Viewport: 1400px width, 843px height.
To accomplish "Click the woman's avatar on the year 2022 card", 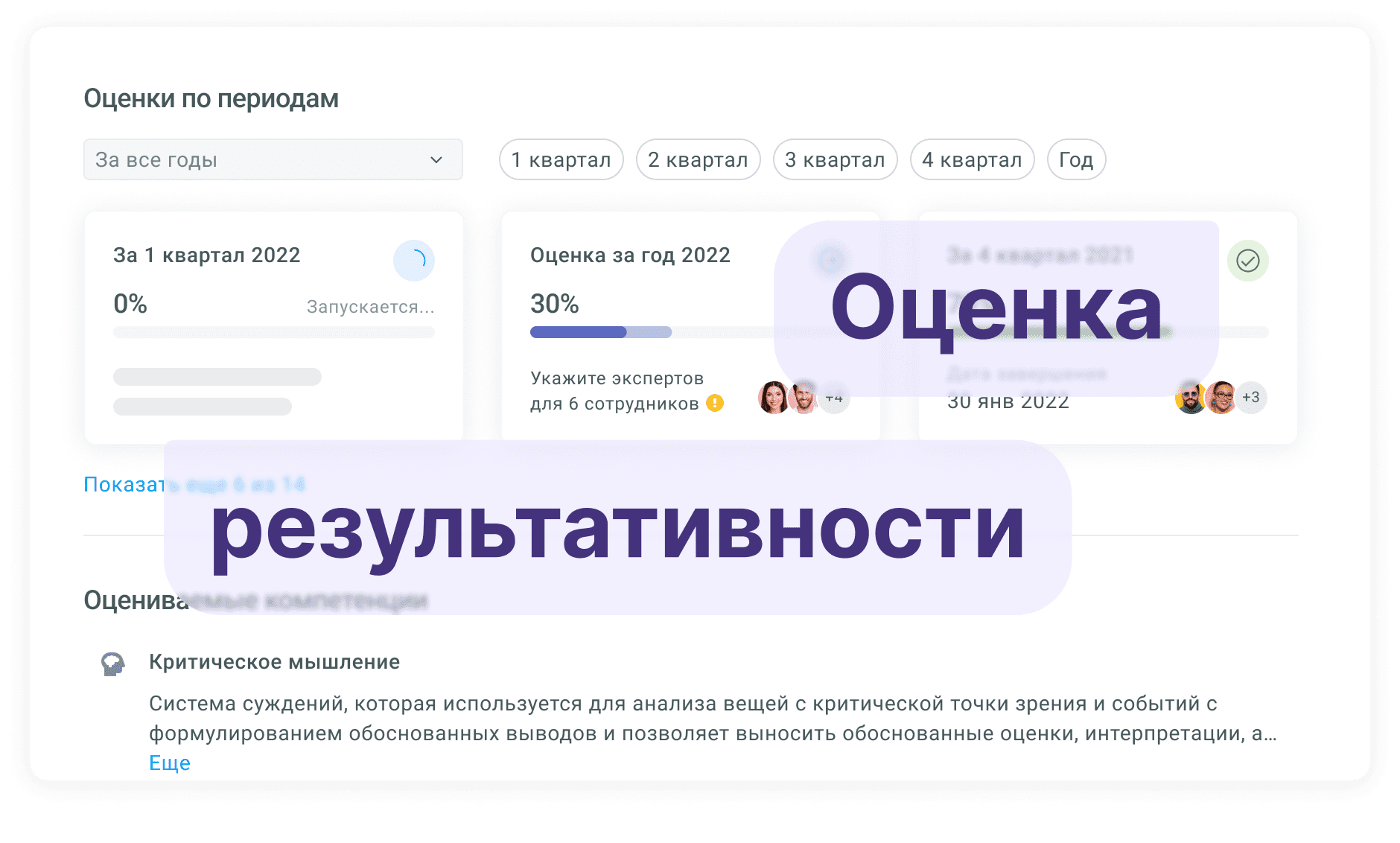I will click(774, 398).
